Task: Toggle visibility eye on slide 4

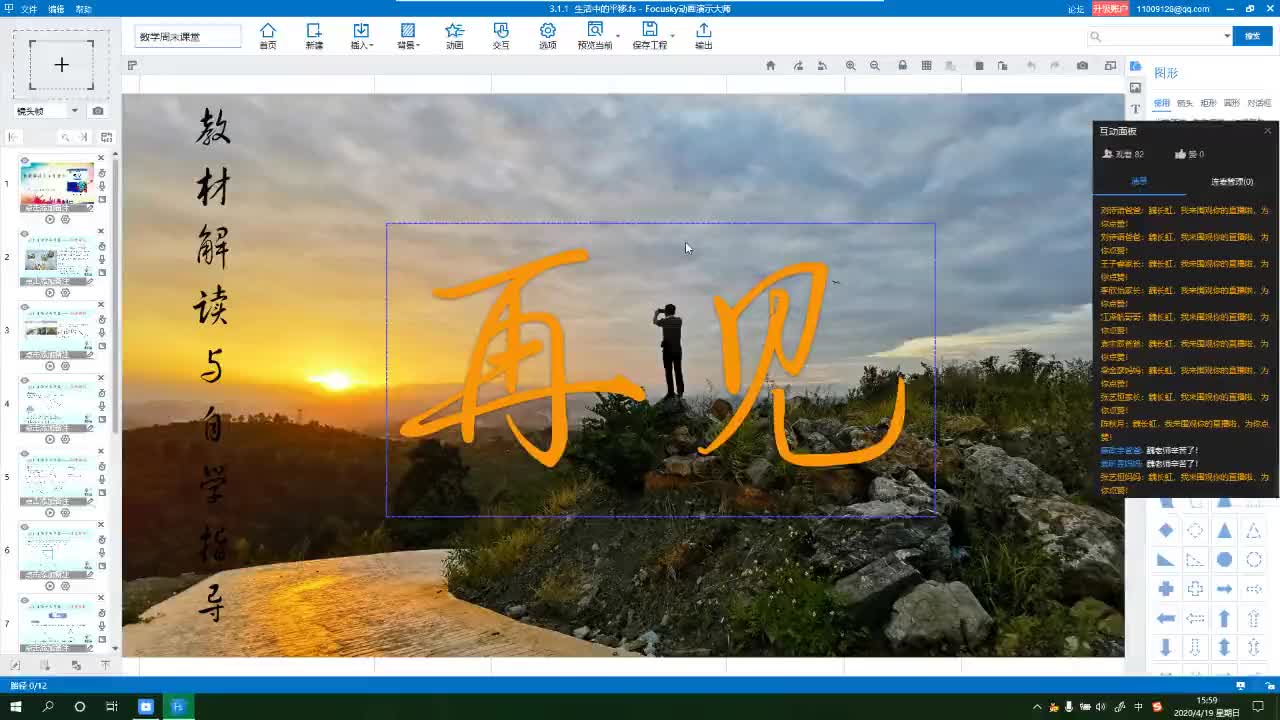Action: point(25,381)
